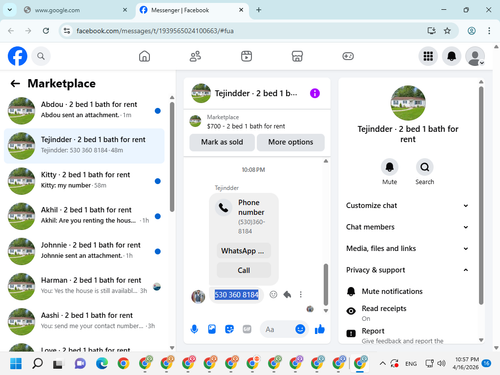Viewport: 500px width, 375px height.
Task: Open the Facebook search magnifier
Action: coord(41,56)
